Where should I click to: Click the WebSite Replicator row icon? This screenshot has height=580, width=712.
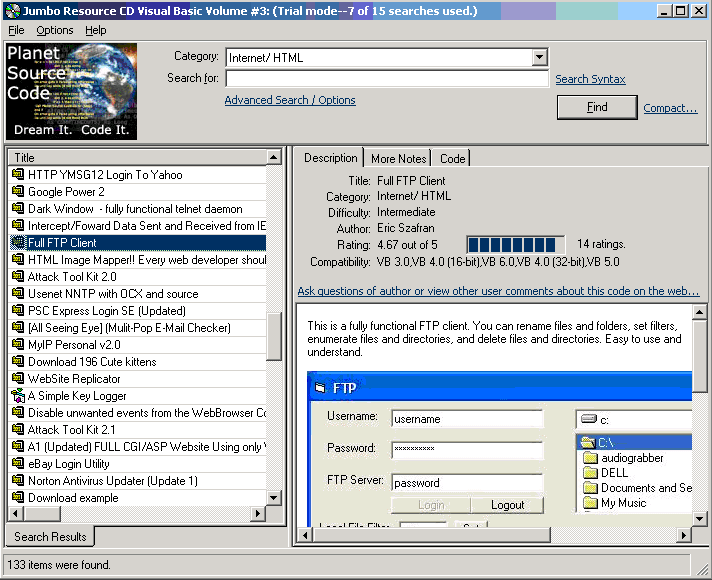pos(18,378)
